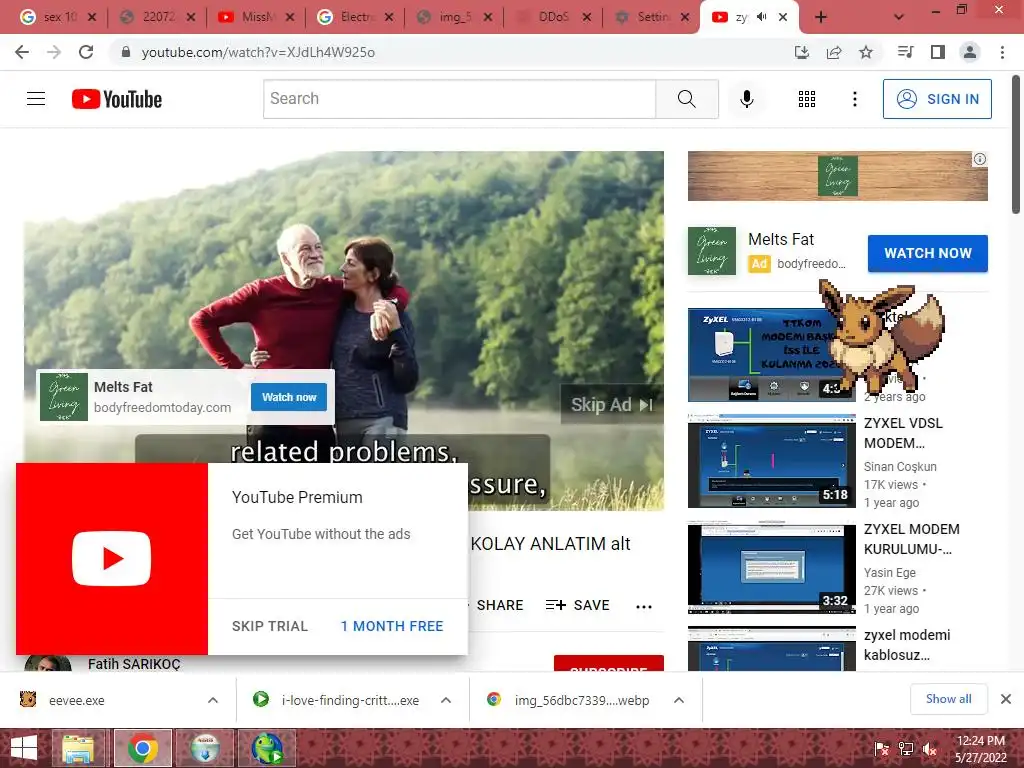The width and height of the screenshot is (1024, 768).
Task: Click SIGN IN button
Action: coord(937,99)
